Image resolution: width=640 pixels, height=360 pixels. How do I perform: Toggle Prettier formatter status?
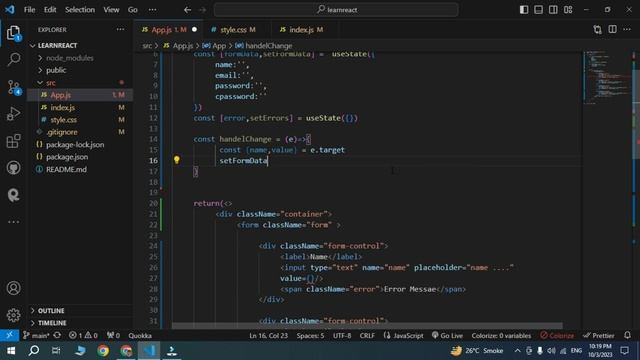pyautogui.click(x=599, y=336)
